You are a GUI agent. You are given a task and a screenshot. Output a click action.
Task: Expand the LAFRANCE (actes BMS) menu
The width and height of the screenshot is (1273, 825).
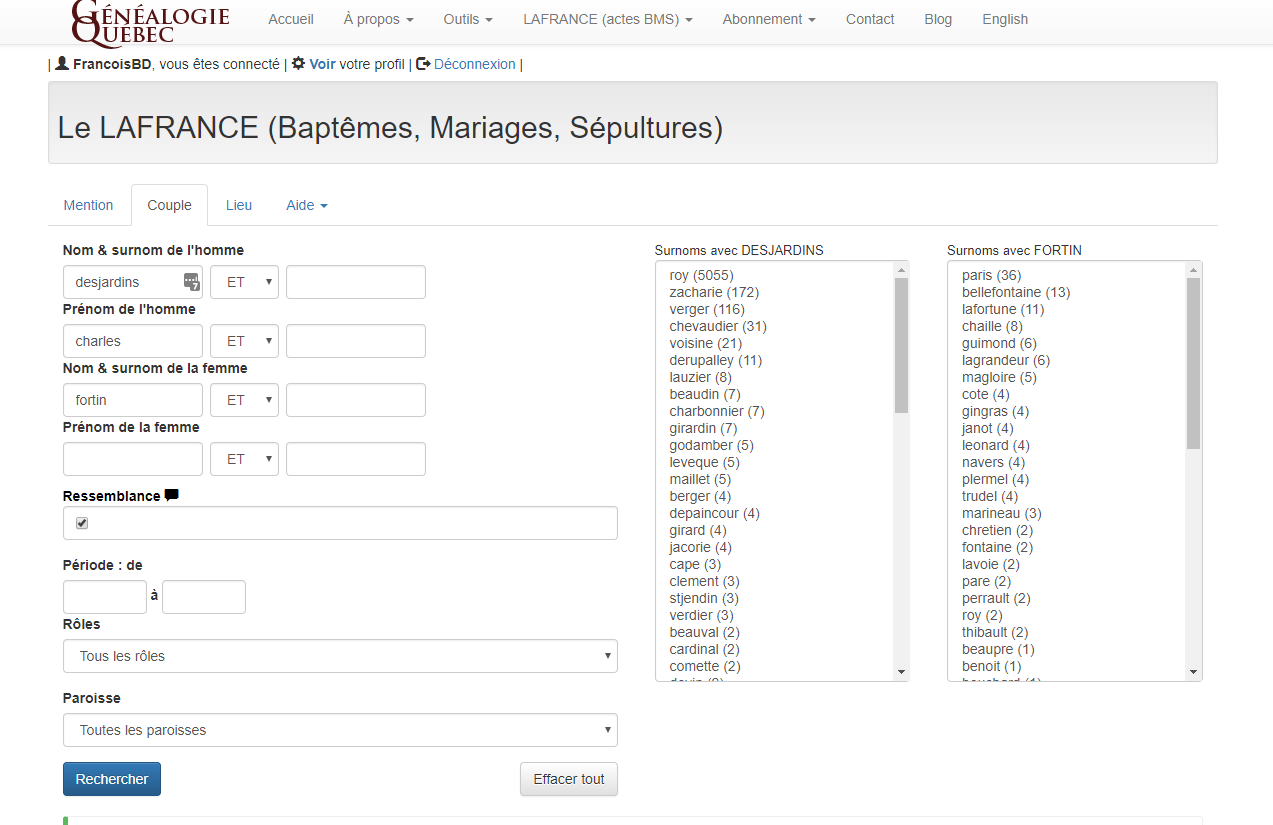click(x=608, y=19)
